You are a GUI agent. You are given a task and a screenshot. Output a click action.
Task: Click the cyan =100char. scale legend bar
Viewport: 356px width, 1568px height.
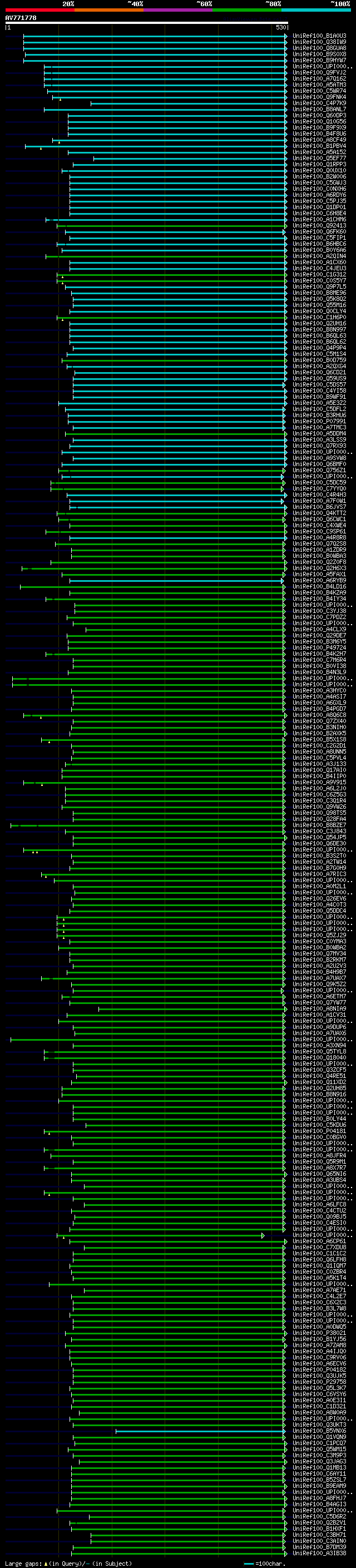[x=248, y=1563]
